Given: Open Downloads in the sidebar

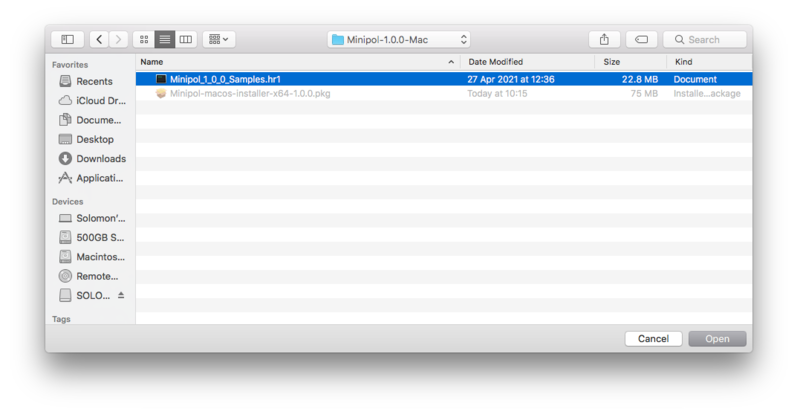Looking at the screenshot, I should click(x=92, y=159).
